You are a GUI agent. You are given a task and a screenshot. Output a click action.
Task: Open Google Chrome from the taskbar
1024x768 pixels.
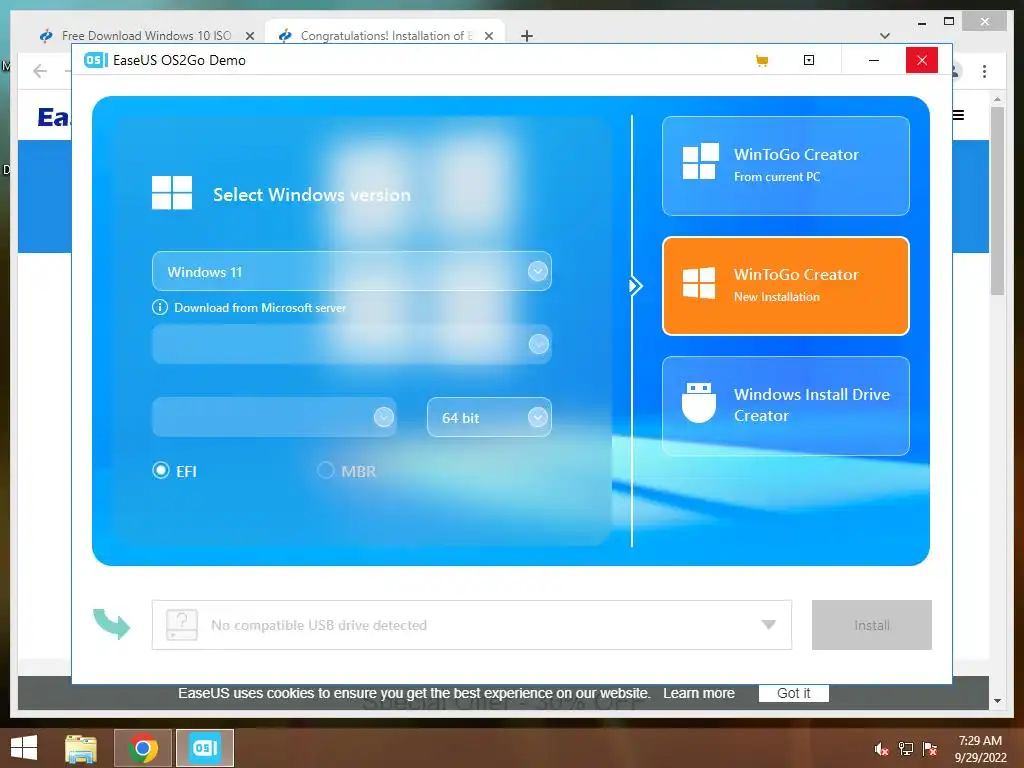[x=143, y=748]
